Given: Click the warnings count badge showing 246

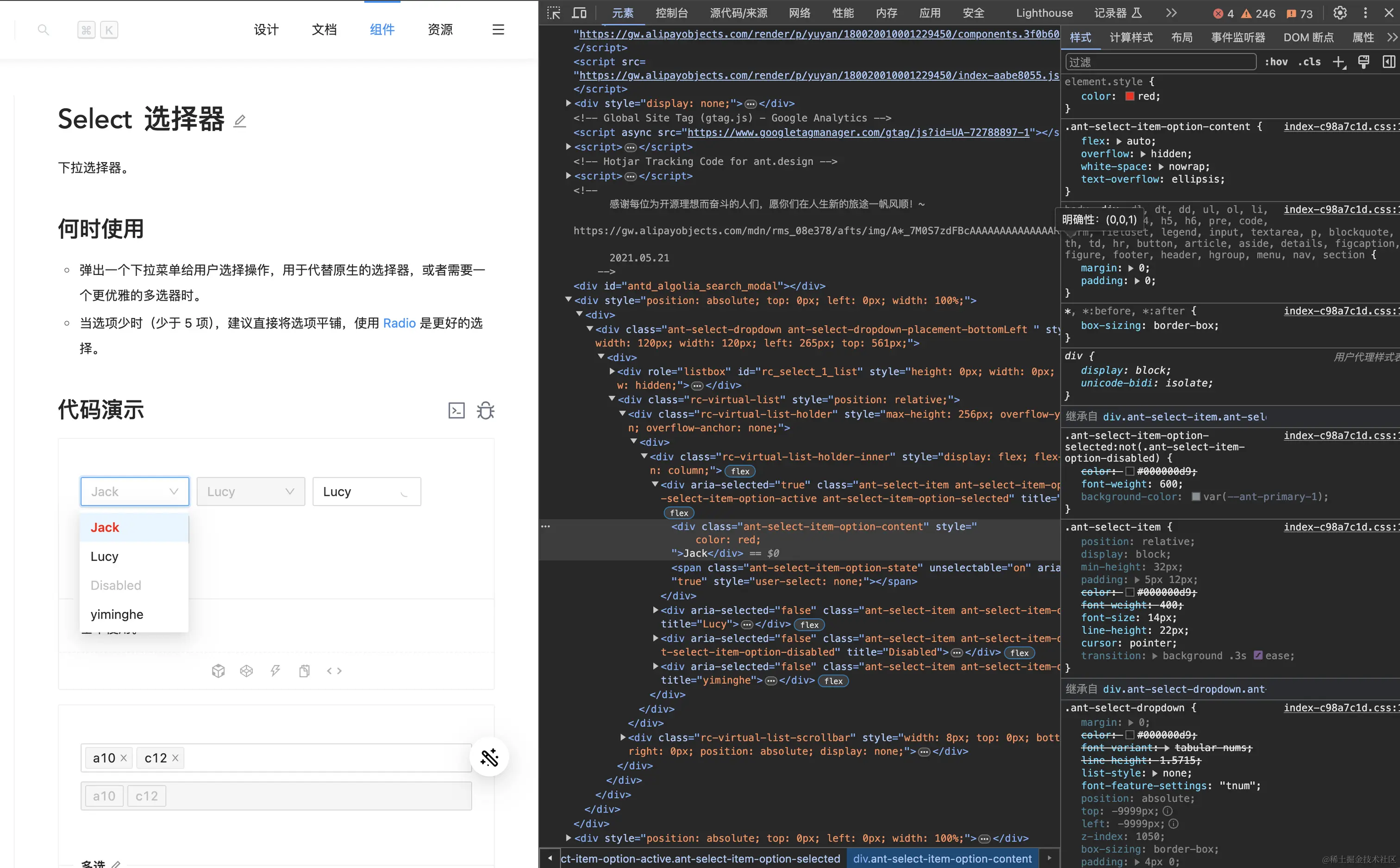Looking at the screenshot, I should 1258,13.
